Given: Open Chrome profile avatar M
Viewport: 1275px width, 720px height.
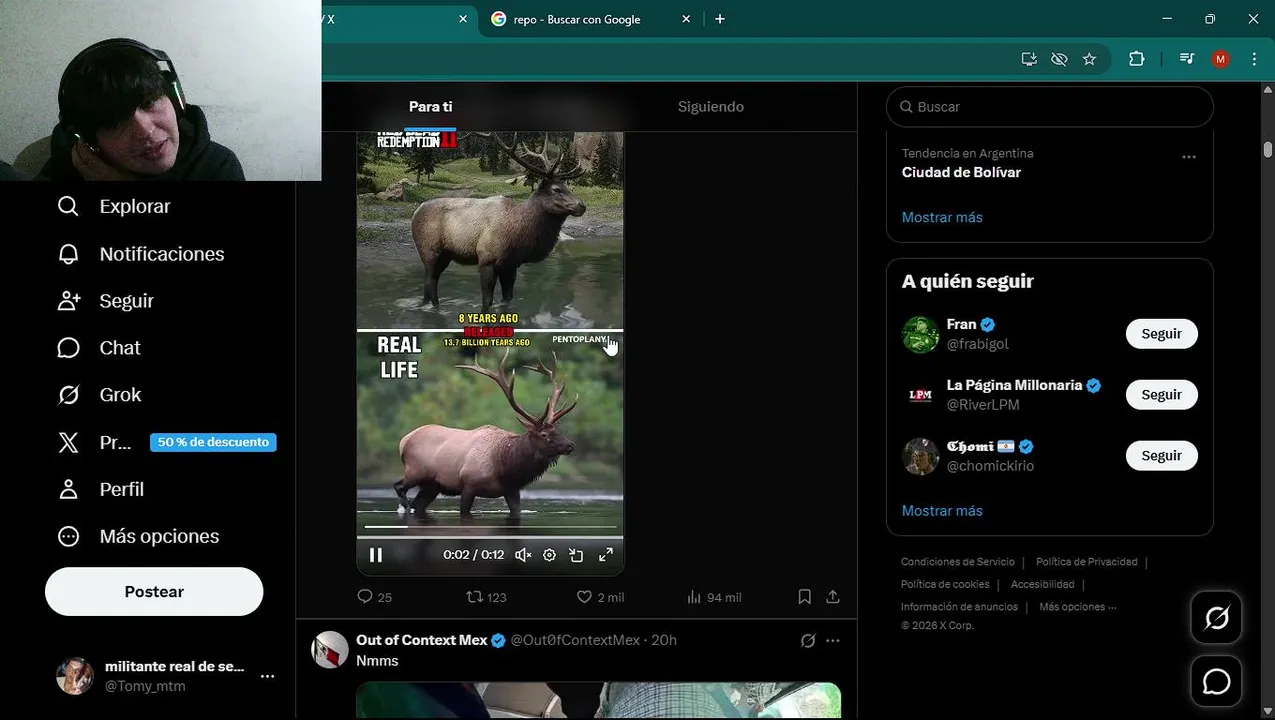Looking at the screenshot, I should coord(1220,59).
